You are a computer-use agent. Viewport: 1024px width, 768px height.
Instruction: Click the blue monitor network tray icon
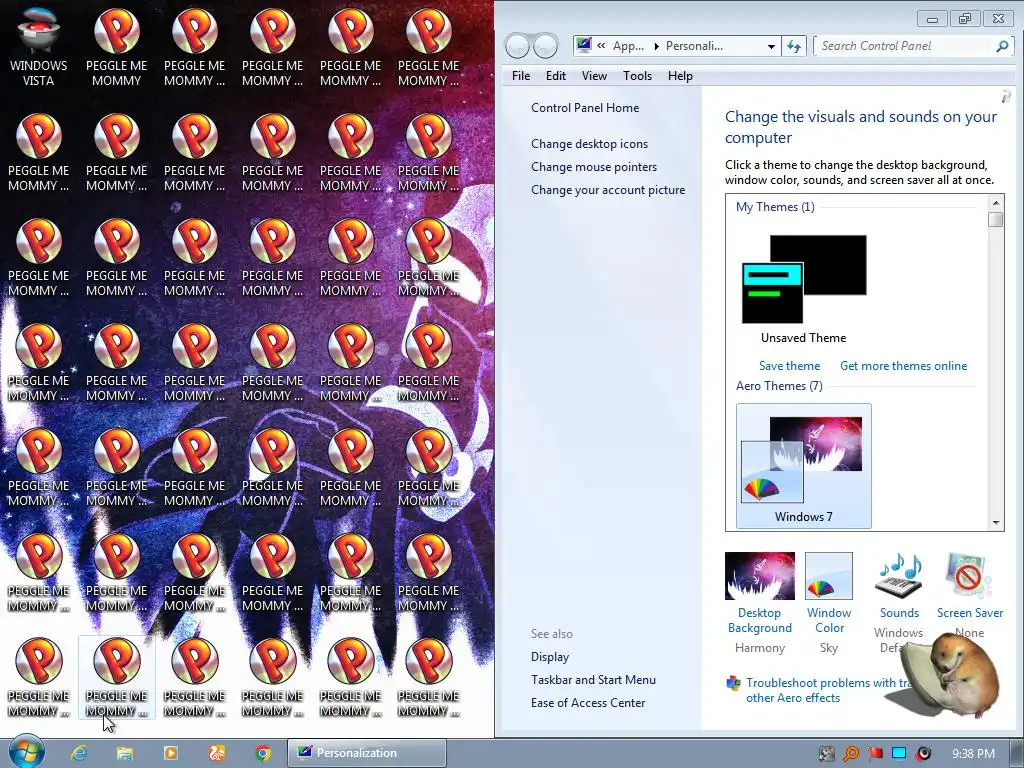coord(899,753)
